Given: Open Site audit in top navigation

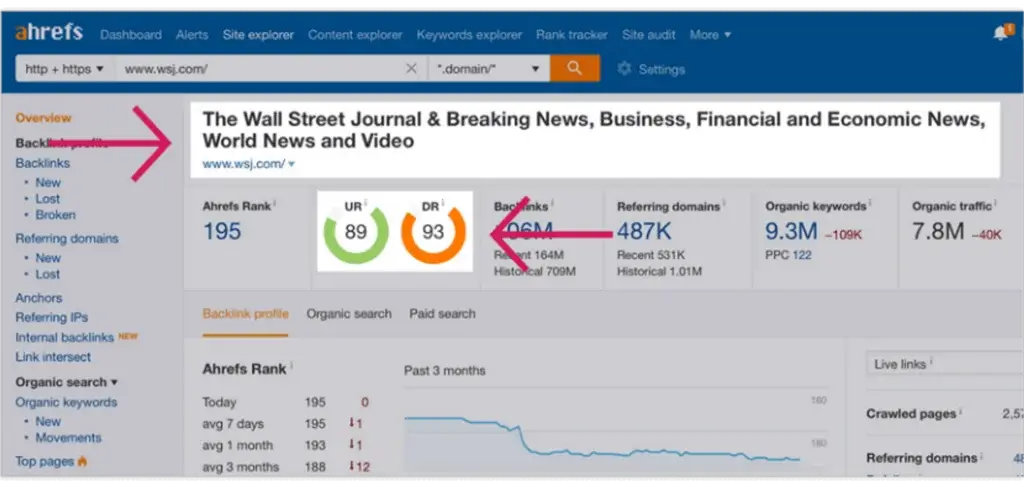Looking at the screenshot, I should [648, 35].
